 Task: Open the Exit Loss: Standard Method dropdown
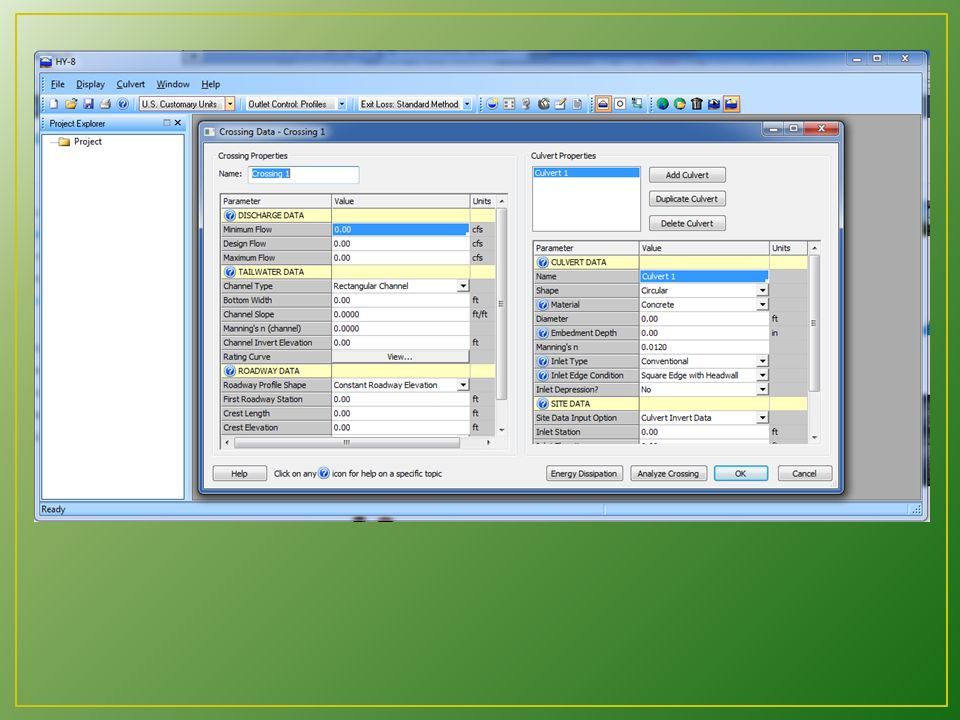[x=467, y=104]
